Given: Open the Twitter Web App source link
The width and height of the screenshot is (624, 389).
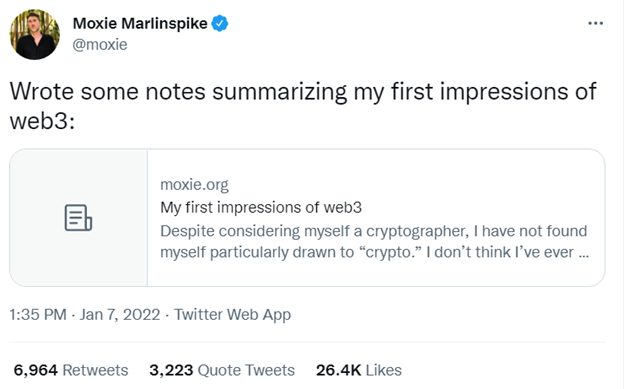Looking at the screenshot, I should [x=233, y=315].
